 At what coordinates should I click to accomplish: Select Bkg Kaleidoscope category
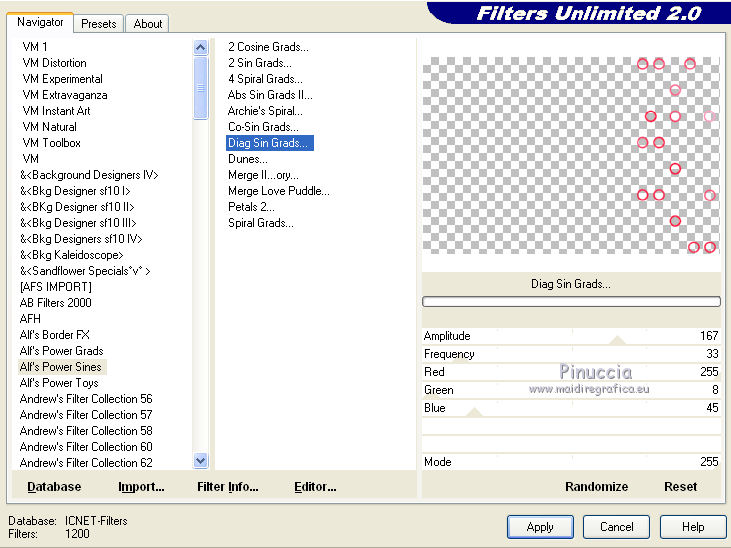[x=71, y=255]
